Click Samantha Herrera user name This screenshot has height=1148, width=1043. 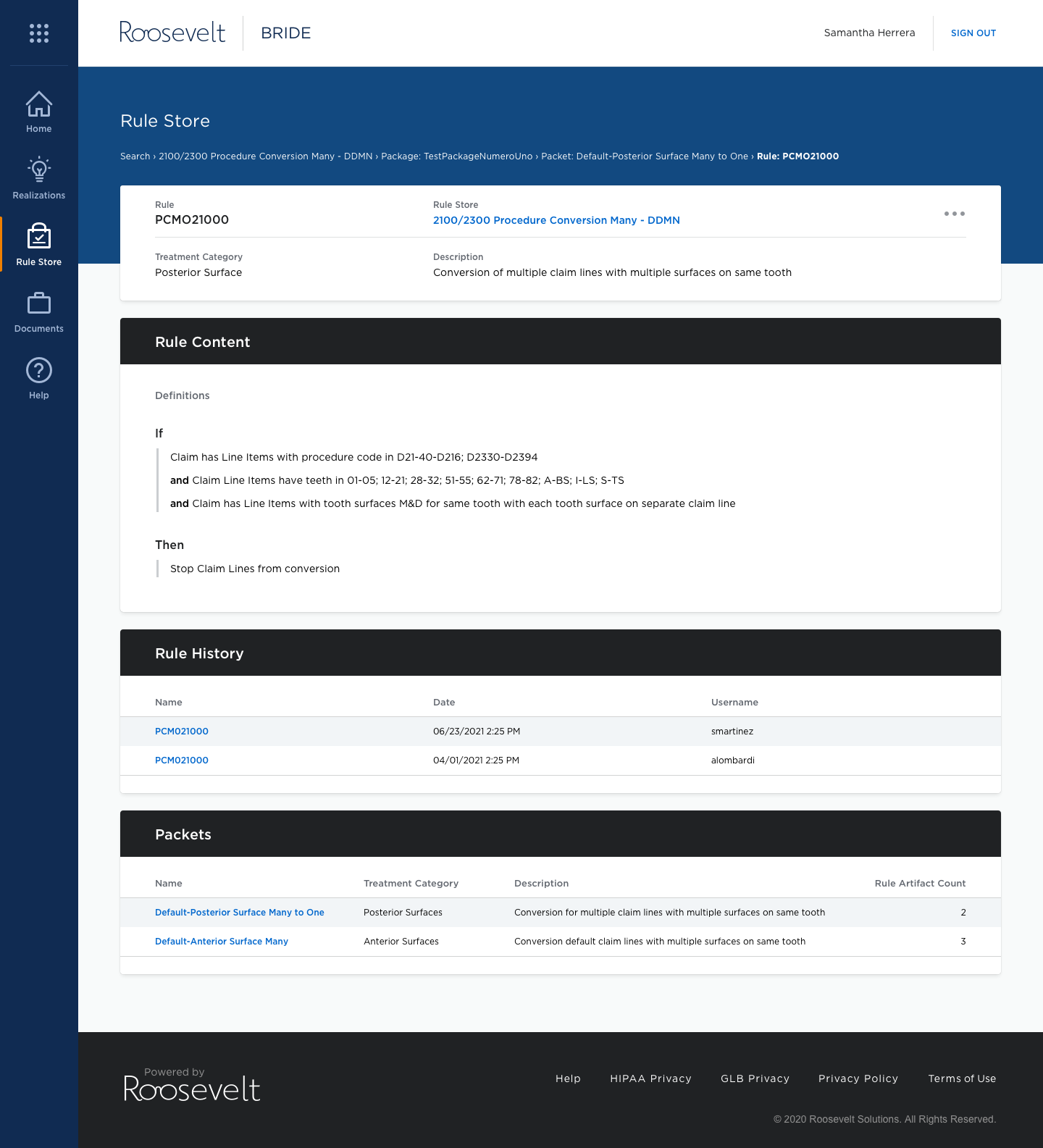[869, 33]
